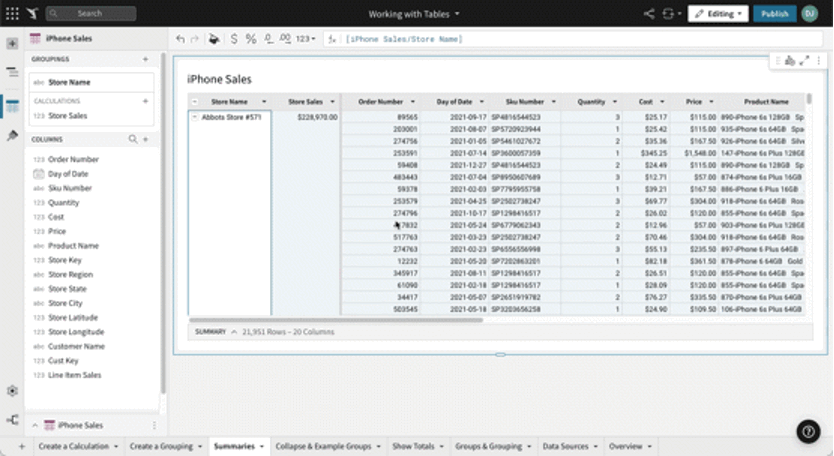Open the apps grid menu
Screen dimensions: 834x456
[12, 14]
